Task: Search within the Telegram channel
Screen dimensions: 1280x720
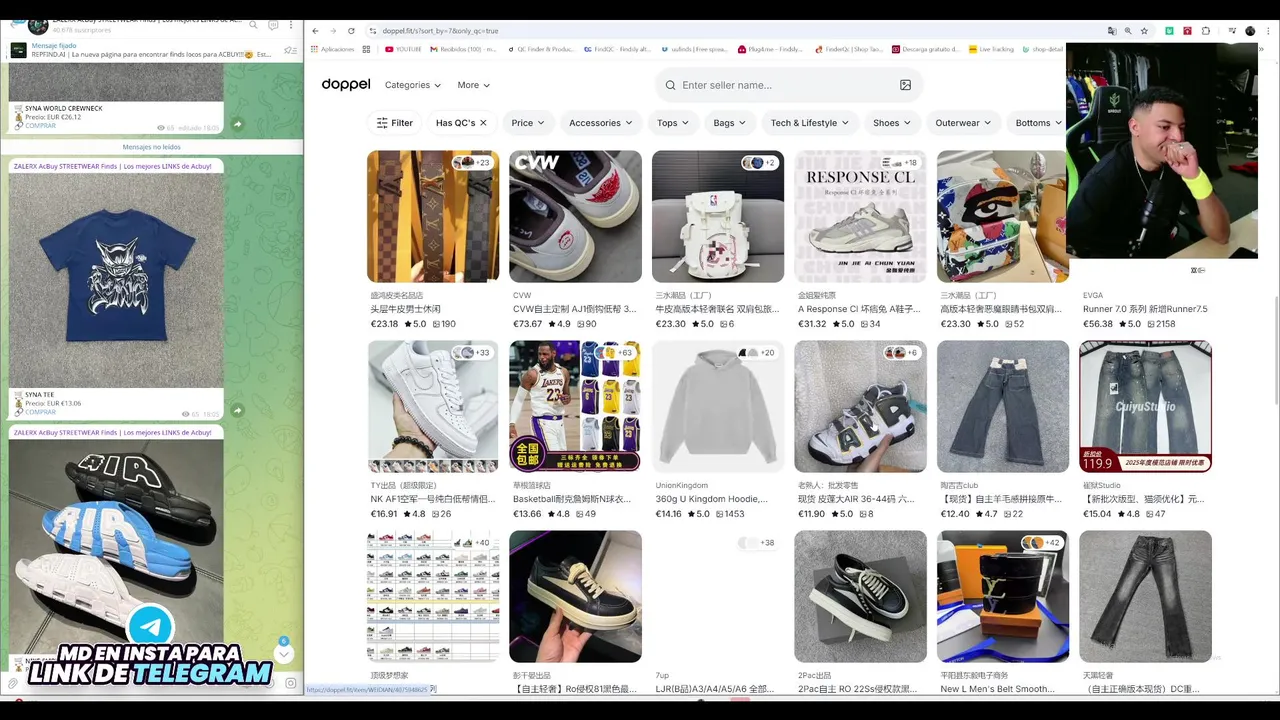Action: (x=254, y=24)
